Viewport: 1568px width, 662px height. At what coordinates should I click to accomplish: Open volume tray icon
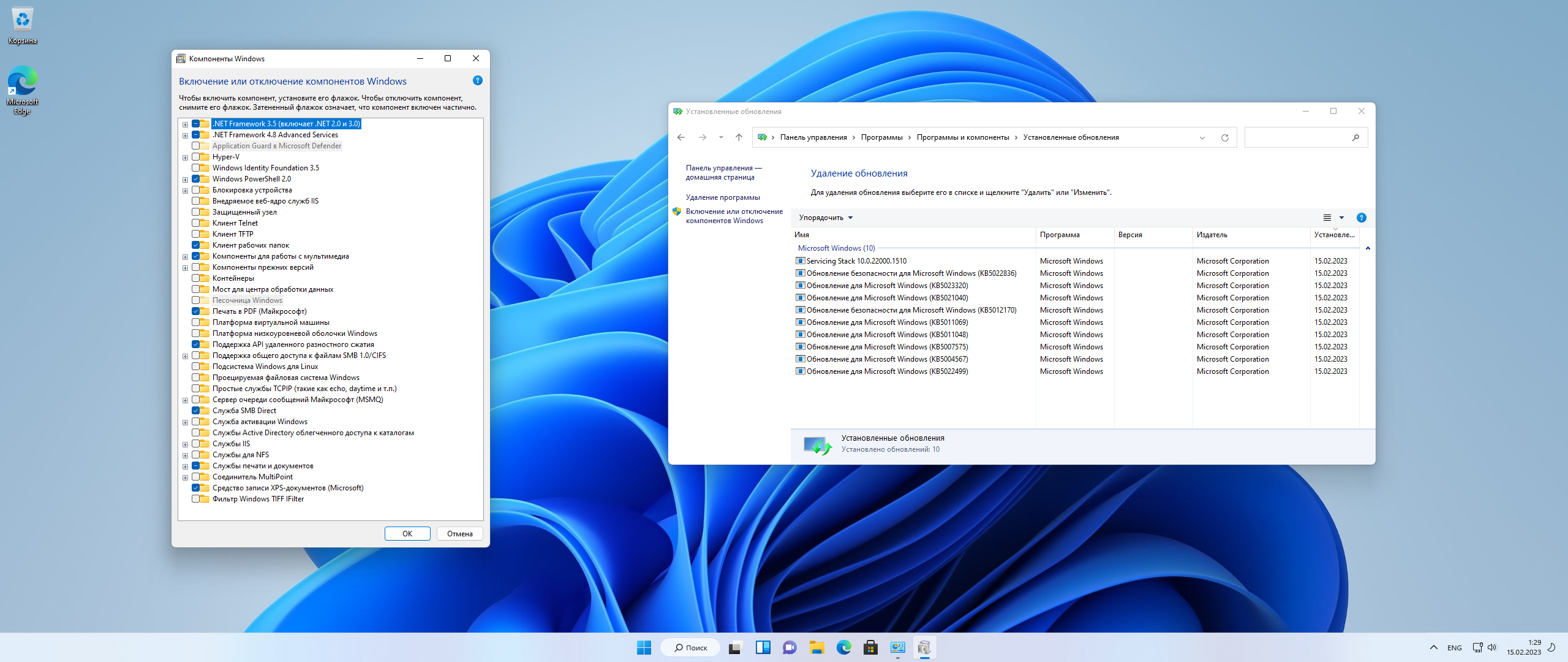1491,647
